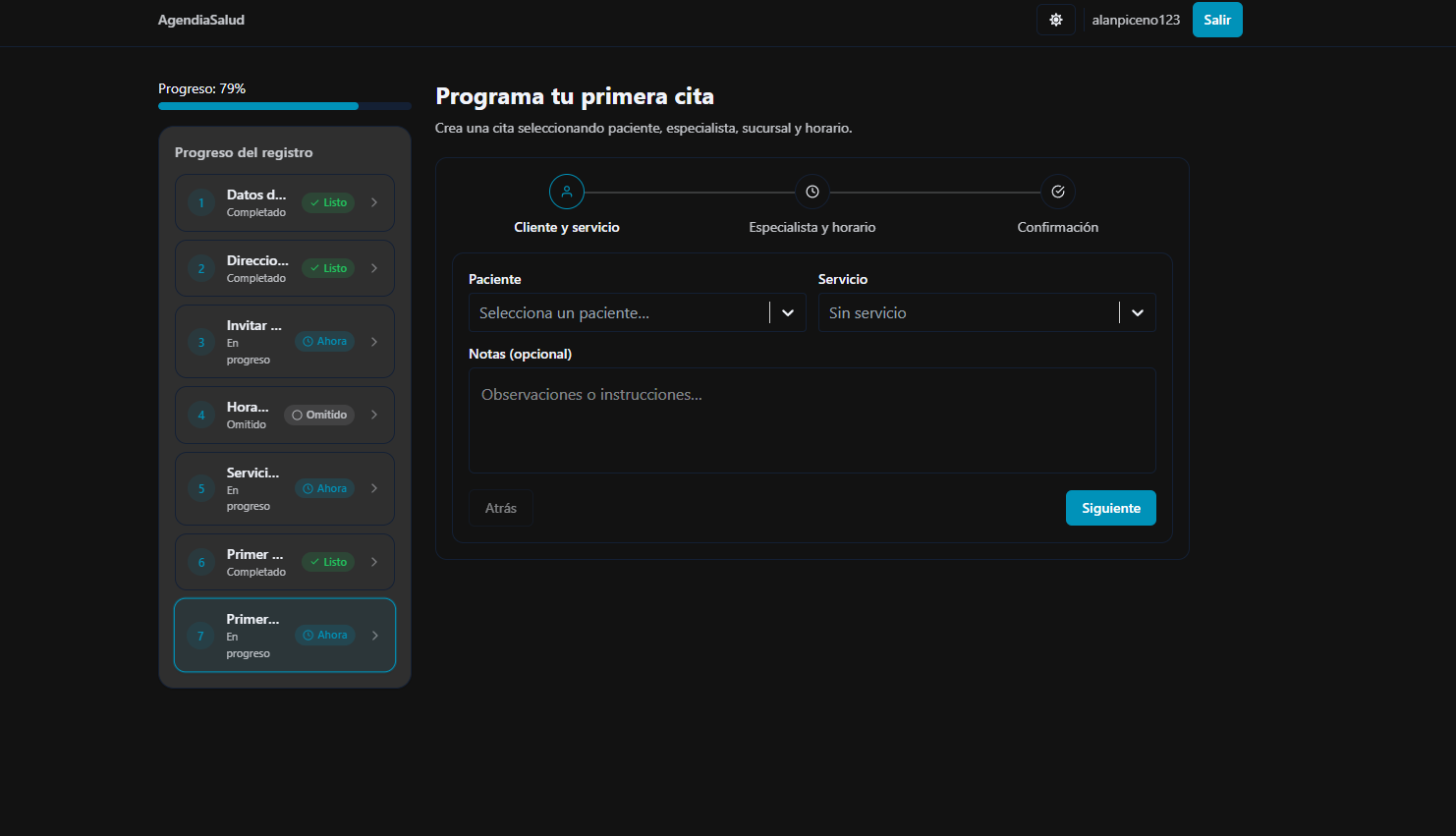Screen dimensions: 1456x836
Task: Click the person icon for Cliente y servicio
Action: [567, 192]
